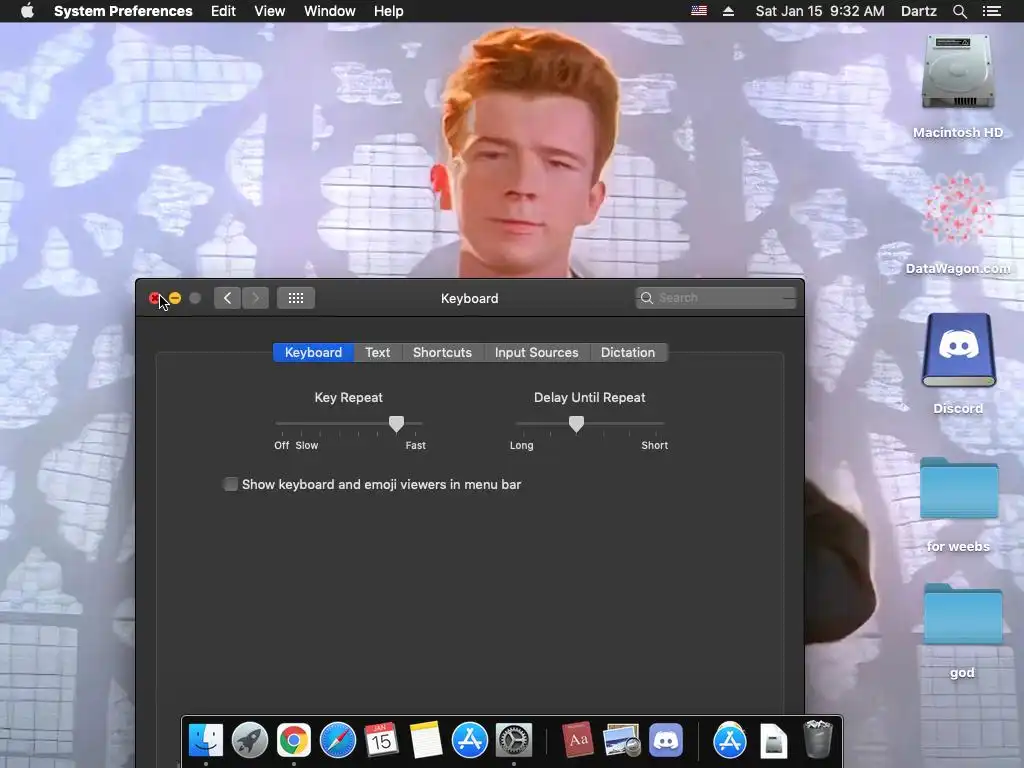The image size is (1024, 768).
Task: Open the Trash in the Dock
Action: point(818,739)
